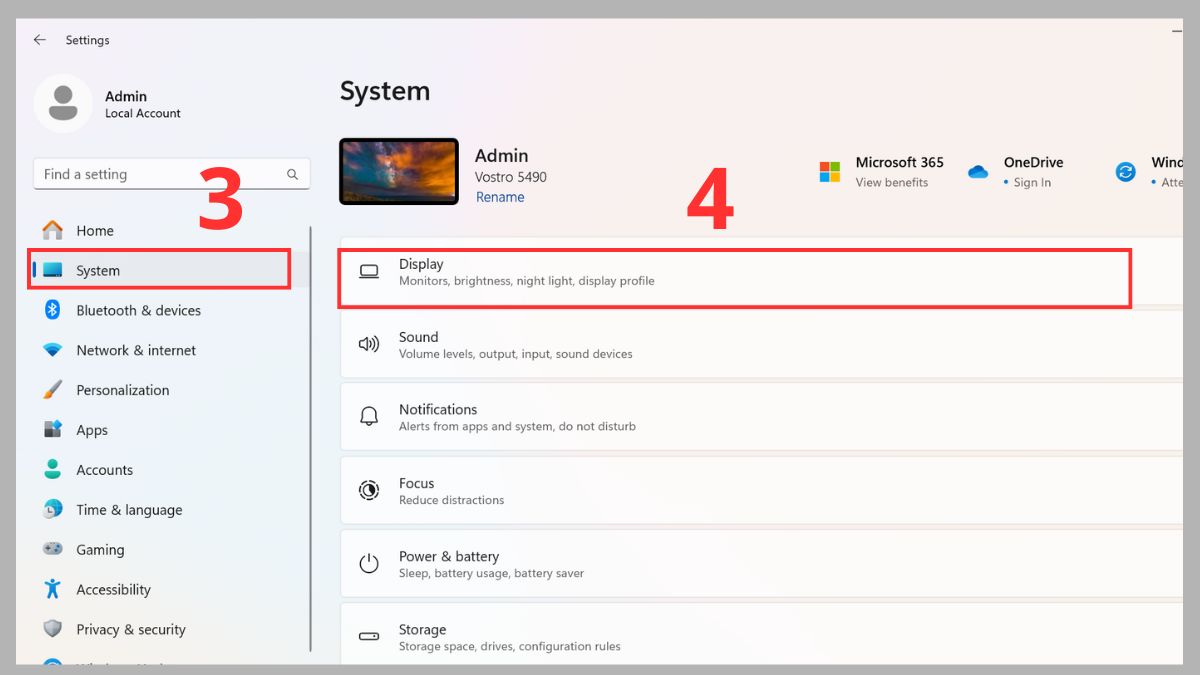
Task: Click the Windows Update sync icon
Action: click(1126, 172)
